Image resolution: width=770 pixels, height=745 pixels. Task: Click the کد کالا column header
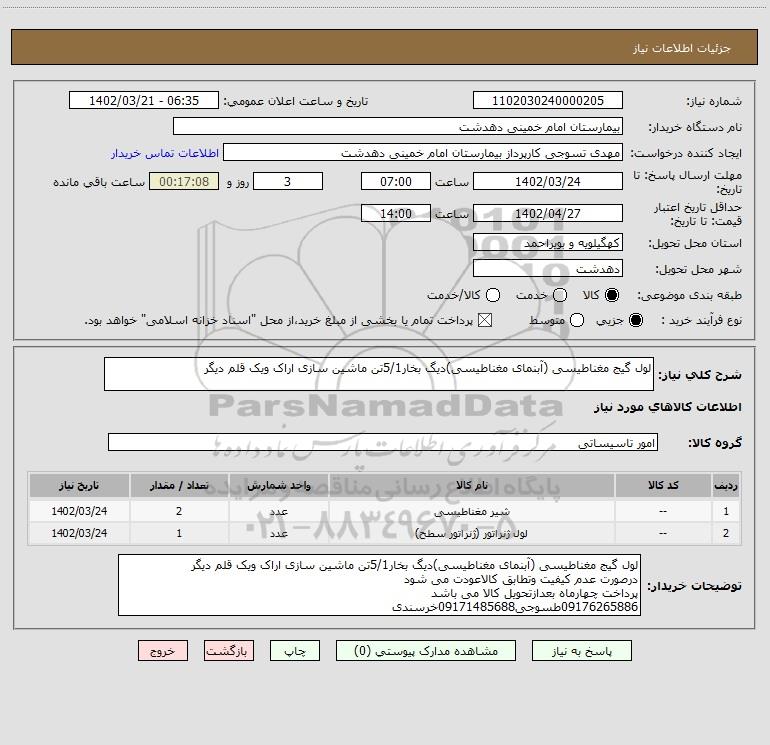pos(663,486)
